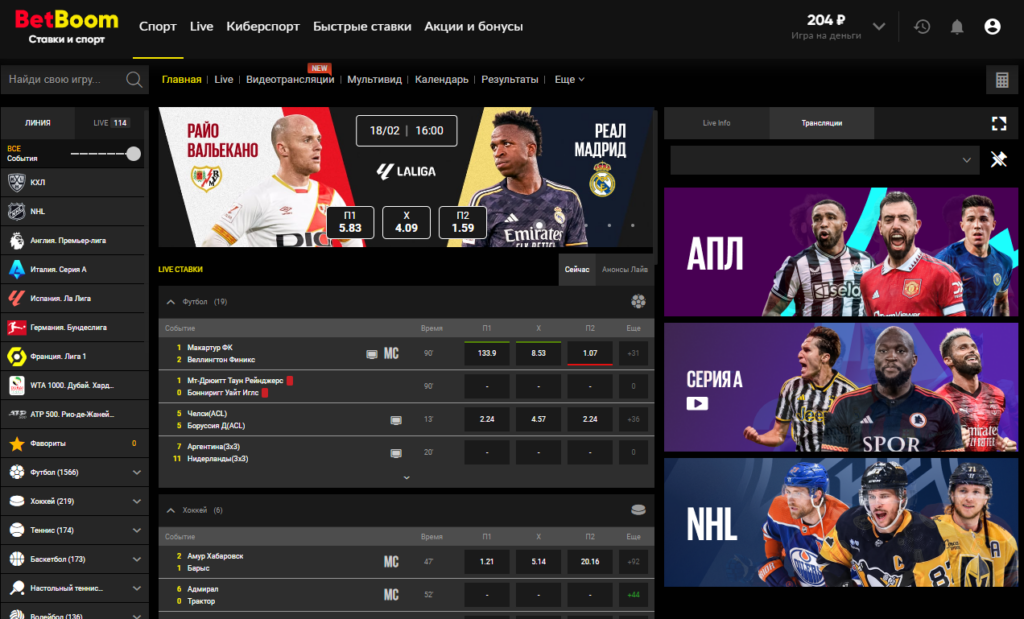
Task: Bet X 4.09 on banner
Action: click(x=406, y=222)
